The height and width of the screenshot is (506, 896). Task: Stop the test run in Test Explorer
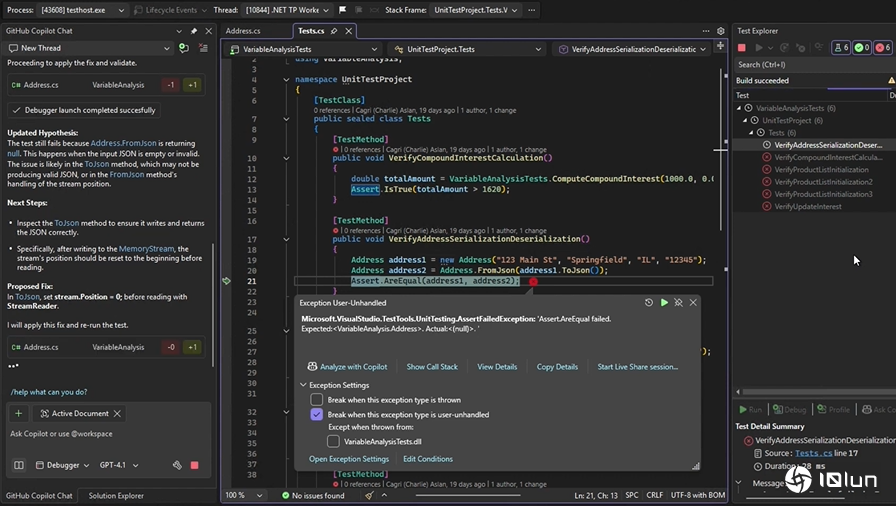742,47
